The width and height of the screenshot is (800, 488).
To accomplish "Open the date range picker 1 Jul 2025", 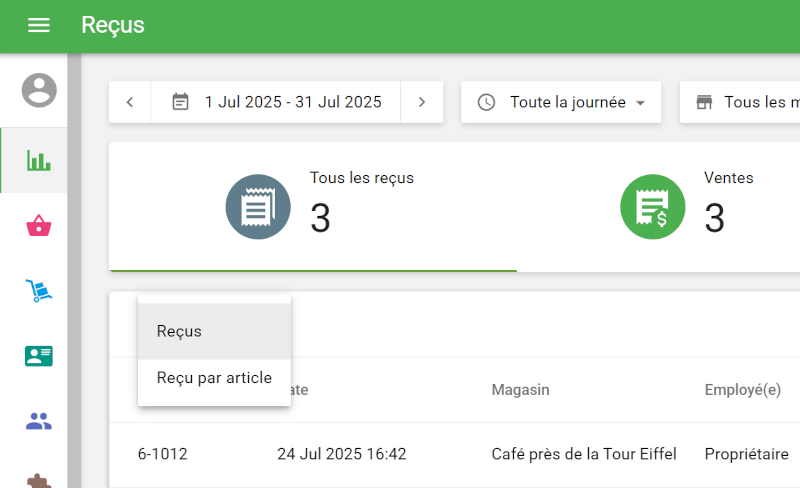I will click(x=276, y=102).
